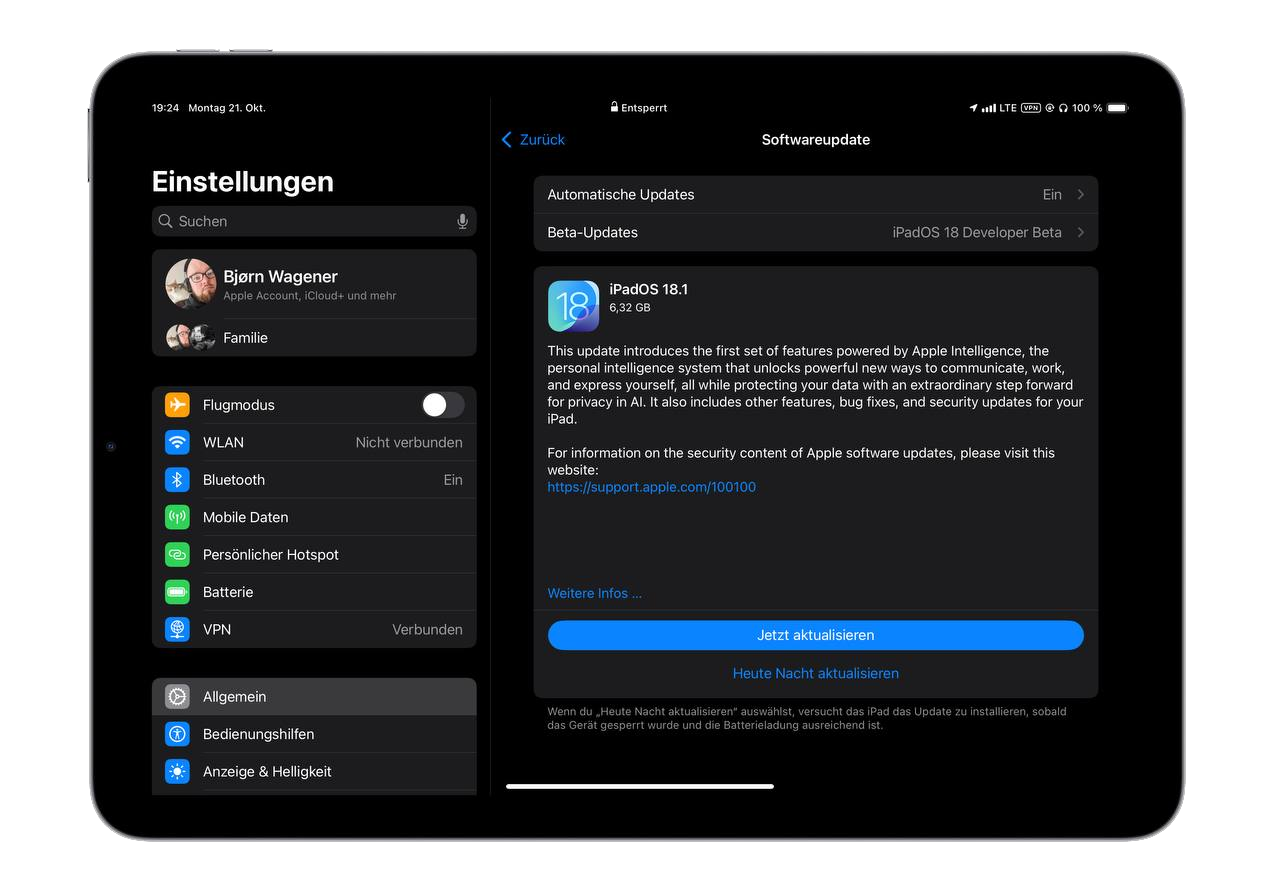The width and height of the screenshot is (1280, 893).
Task: Open the support.apple.com/100100 link
Action: (652, 487)
